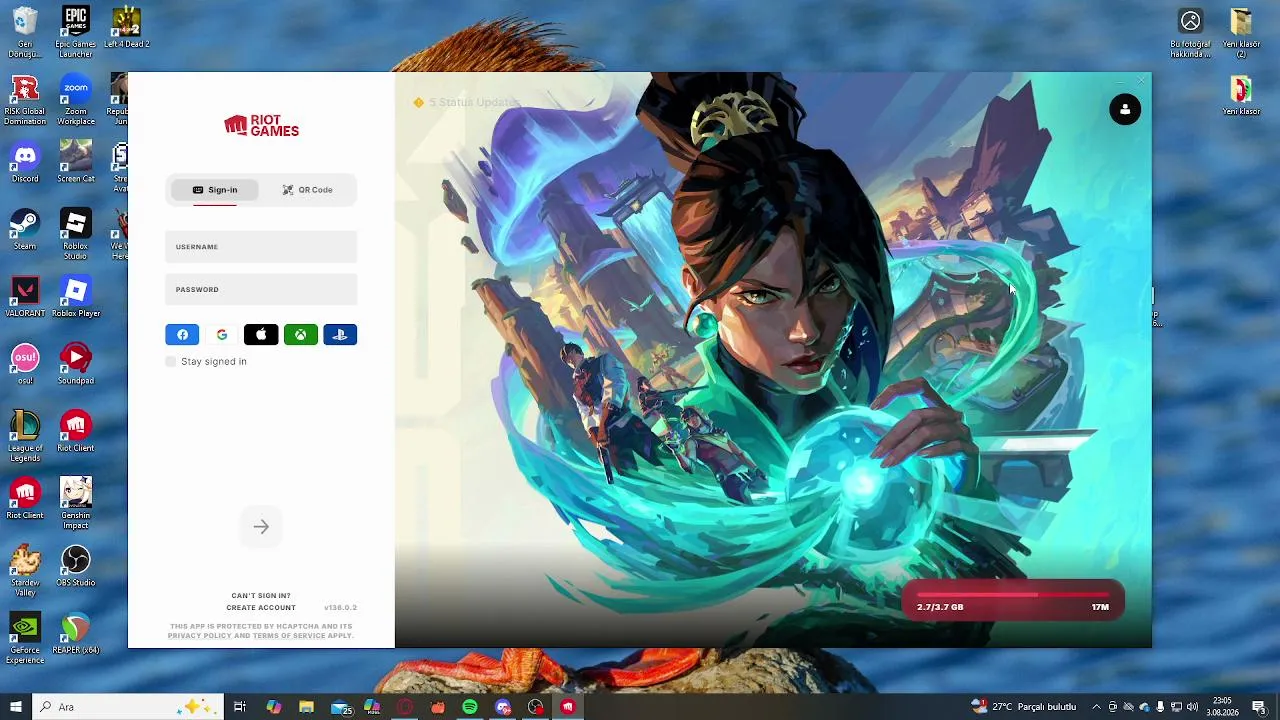
Task: Open the PRIVACY POLICY link
Action: click(x=199, y=636)
